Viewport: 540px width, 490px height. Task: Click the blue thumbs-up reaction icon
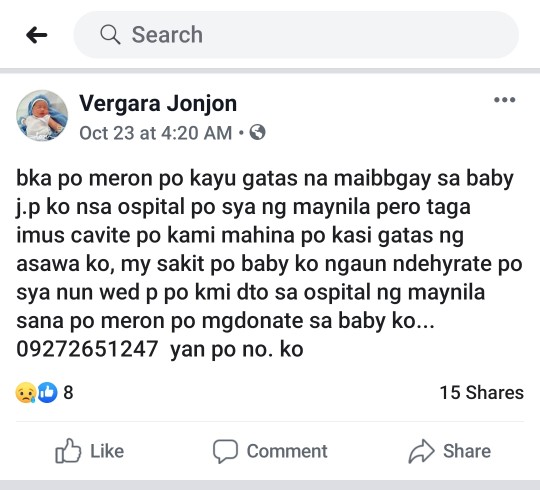47,393
